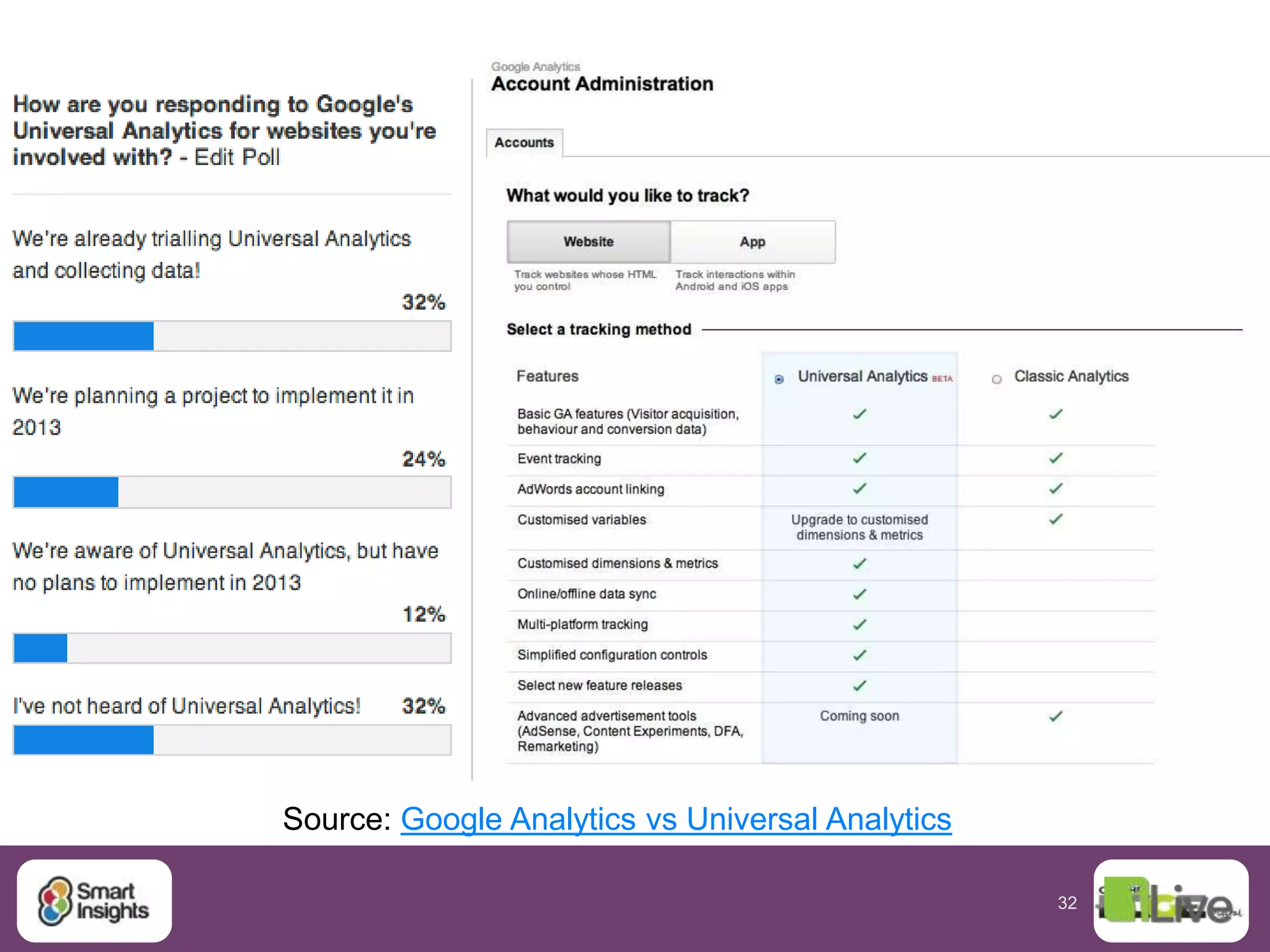Click the slide number 32

[x=1067, y=903]
